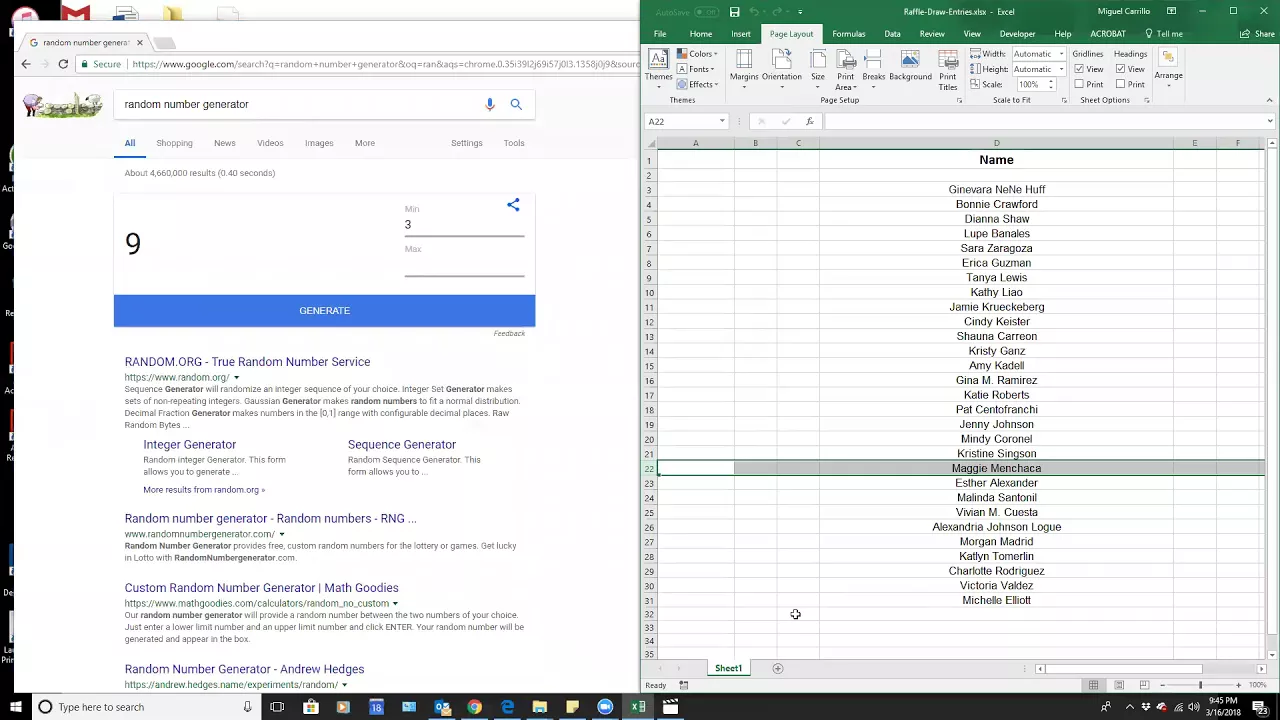The height and width of the screenshot is (720, 1280).
Task: Switch to Page Layout view icon
Action: tap(1119, 685)
